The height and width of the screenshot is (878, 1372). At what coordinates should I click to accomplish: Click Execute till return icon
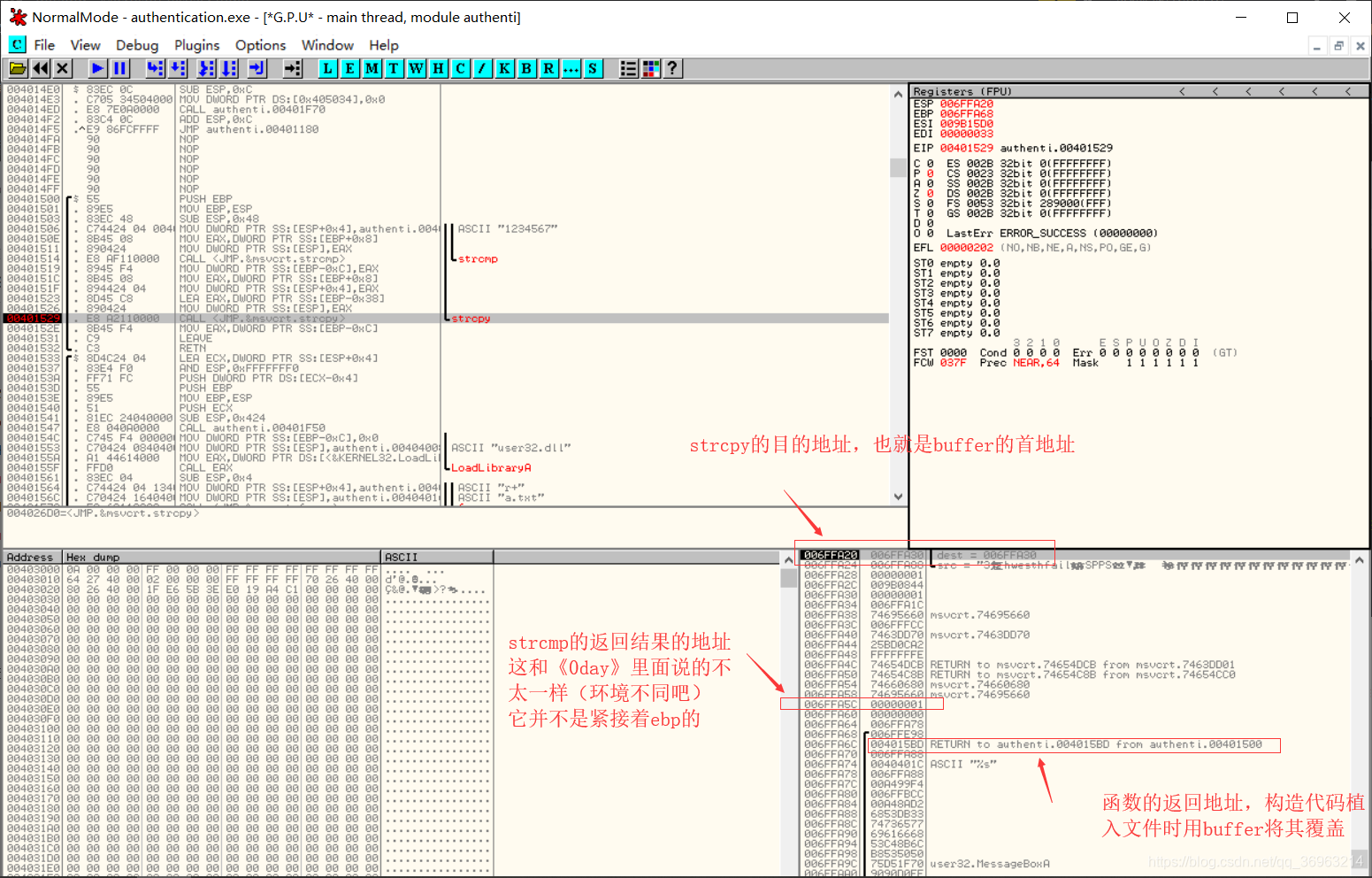click(x=257, y=68)
